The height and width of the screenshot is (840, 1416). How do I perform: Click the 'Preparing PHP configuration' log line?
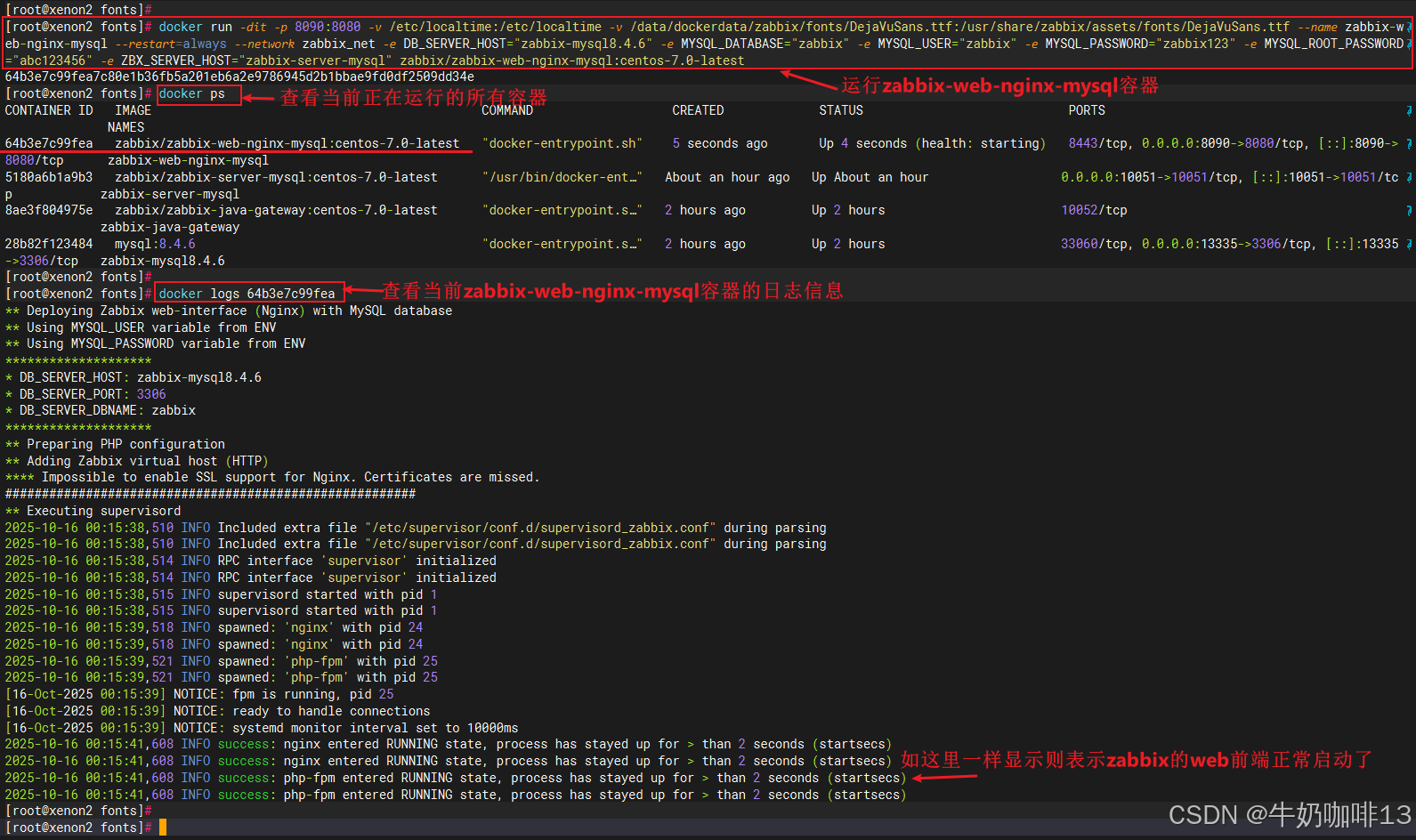[115, 444]
